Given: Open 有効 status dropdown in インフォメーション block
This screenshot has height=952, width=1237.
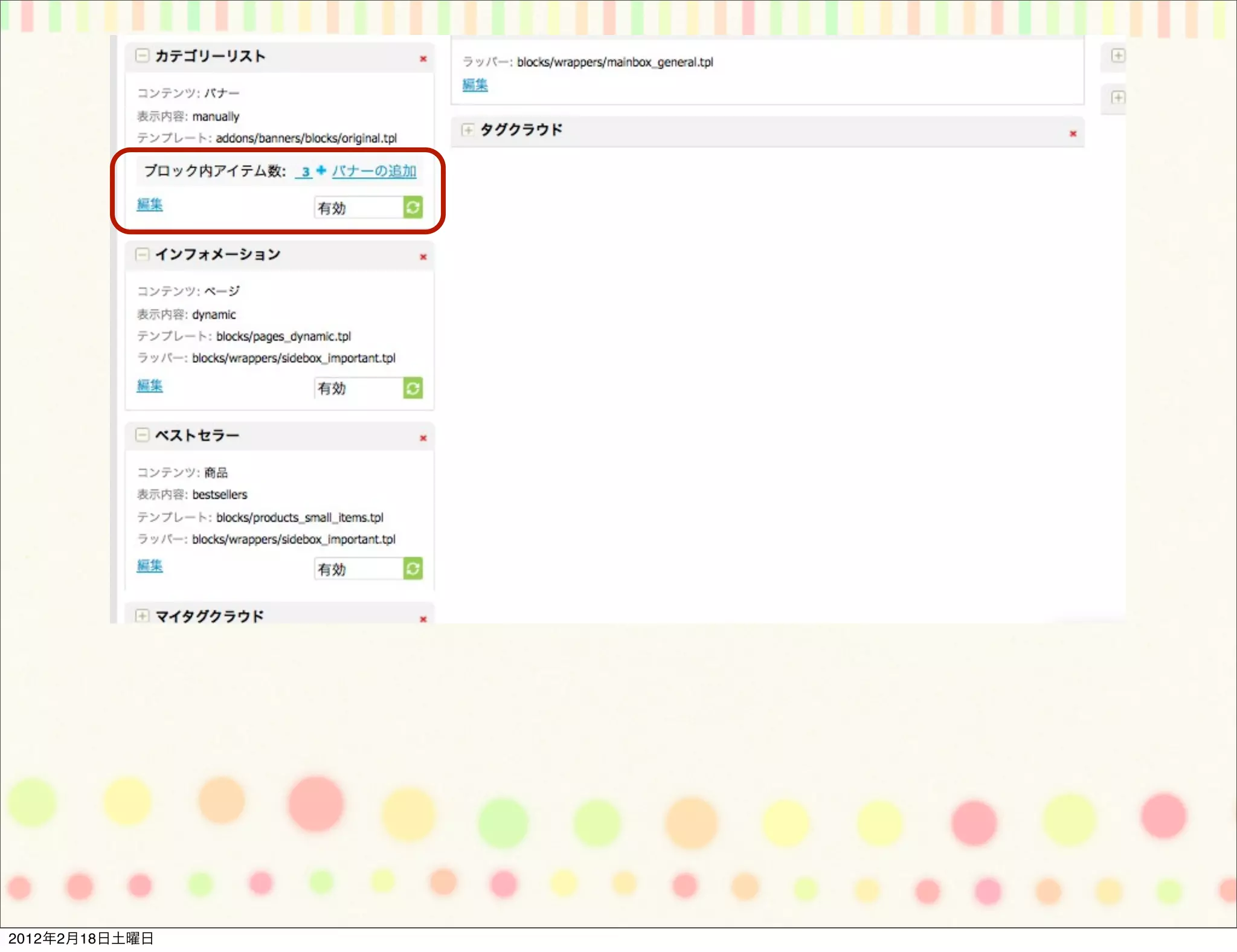Looking at the screenshot, I should (359, 388).
